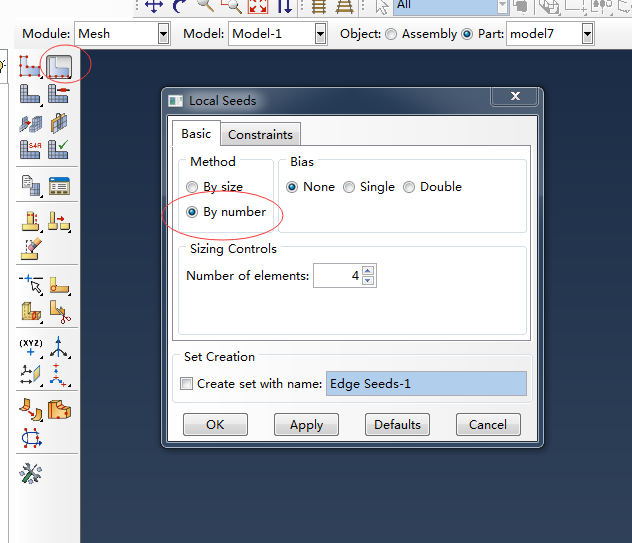Viewport: 632px width, 543px height.
Task: Select the Seed Edges tool icon
Action: click(x=59, y=66)
